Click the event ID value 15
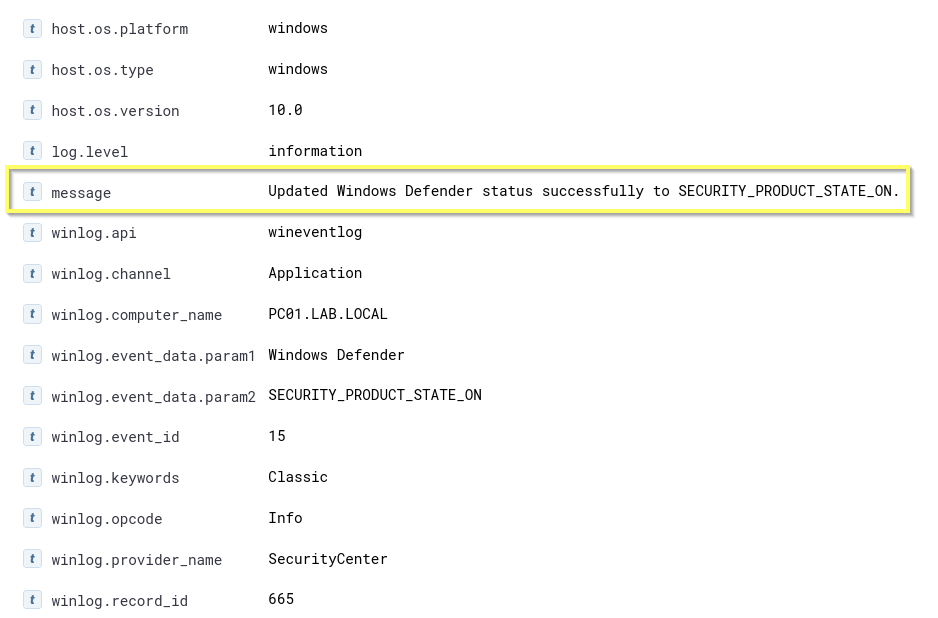938x618 pixels. [x=277, y=436]
